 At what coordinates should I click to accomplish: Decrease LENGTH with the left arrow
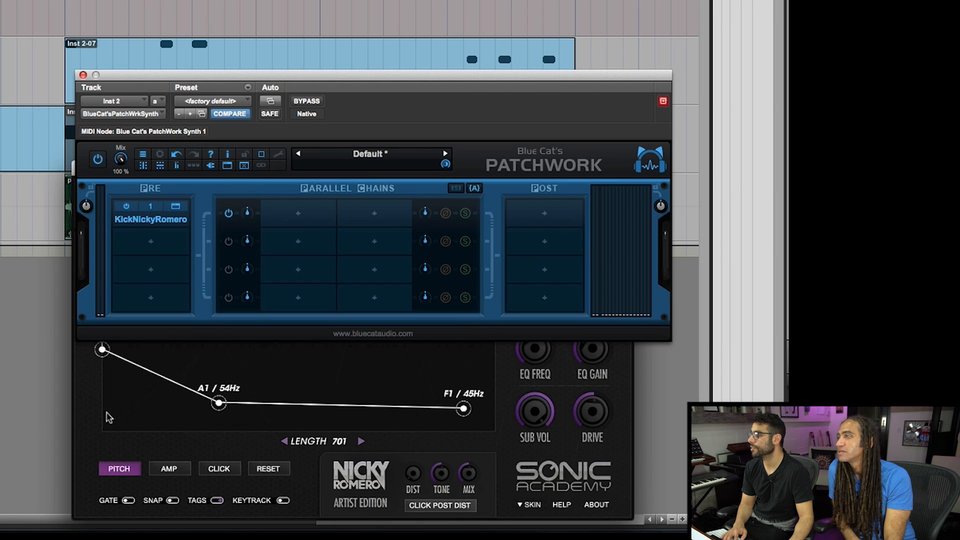tap(284, 441)
